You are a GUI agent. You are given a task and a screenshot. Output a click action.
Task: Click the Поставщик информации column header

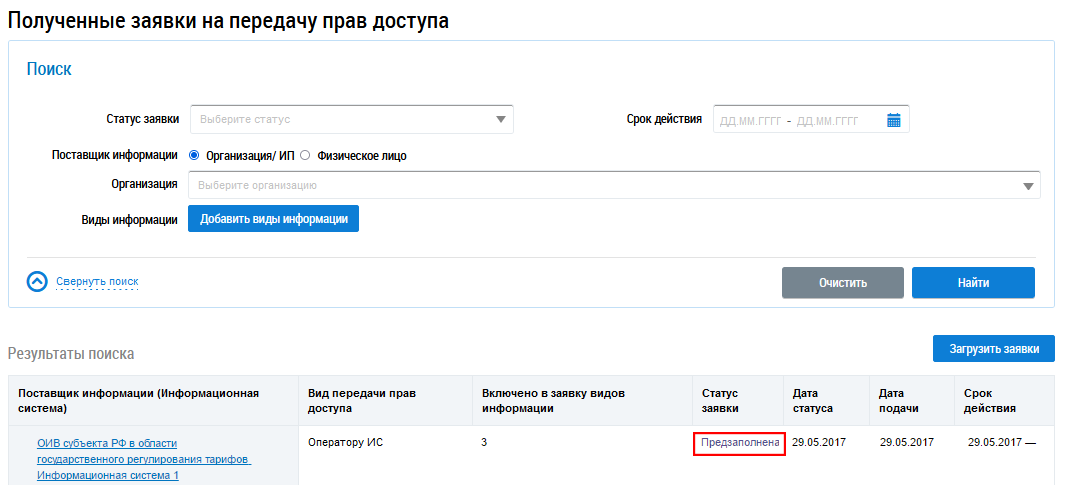click(x=138, y=400)
